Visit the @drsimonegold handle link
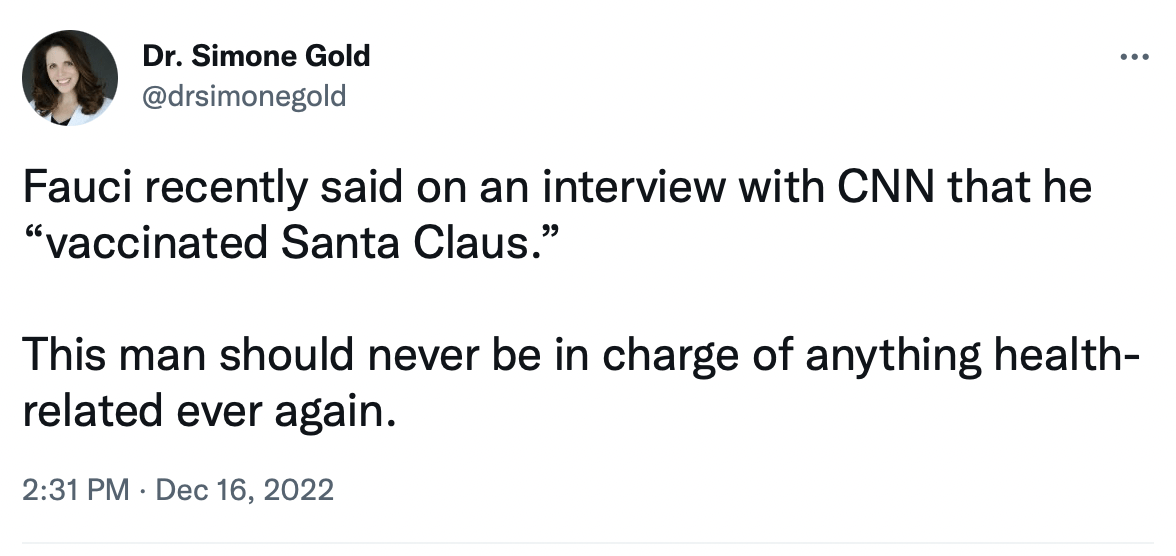 (244, 96)
